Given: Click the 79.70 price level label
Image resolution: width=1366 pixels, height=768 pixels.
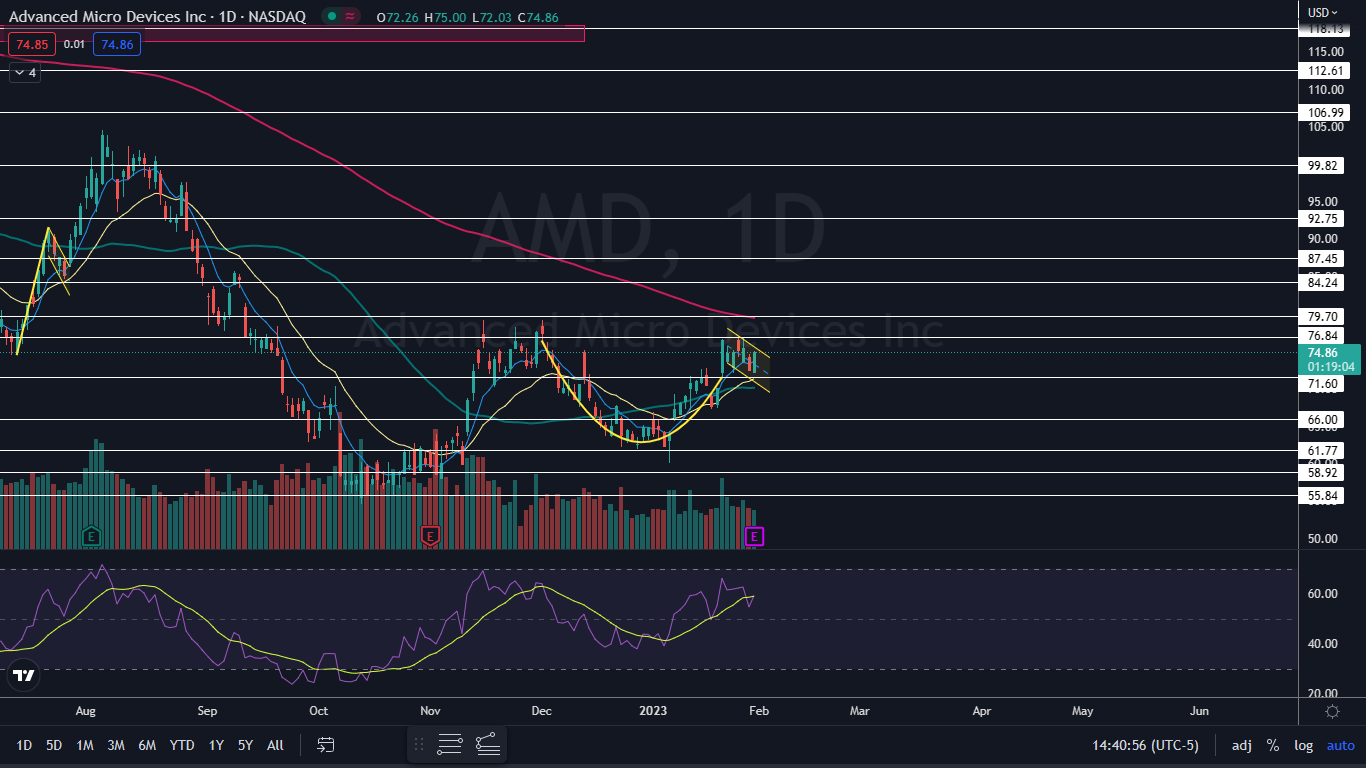Looking at the screenshot, I should coord(1322,316).
